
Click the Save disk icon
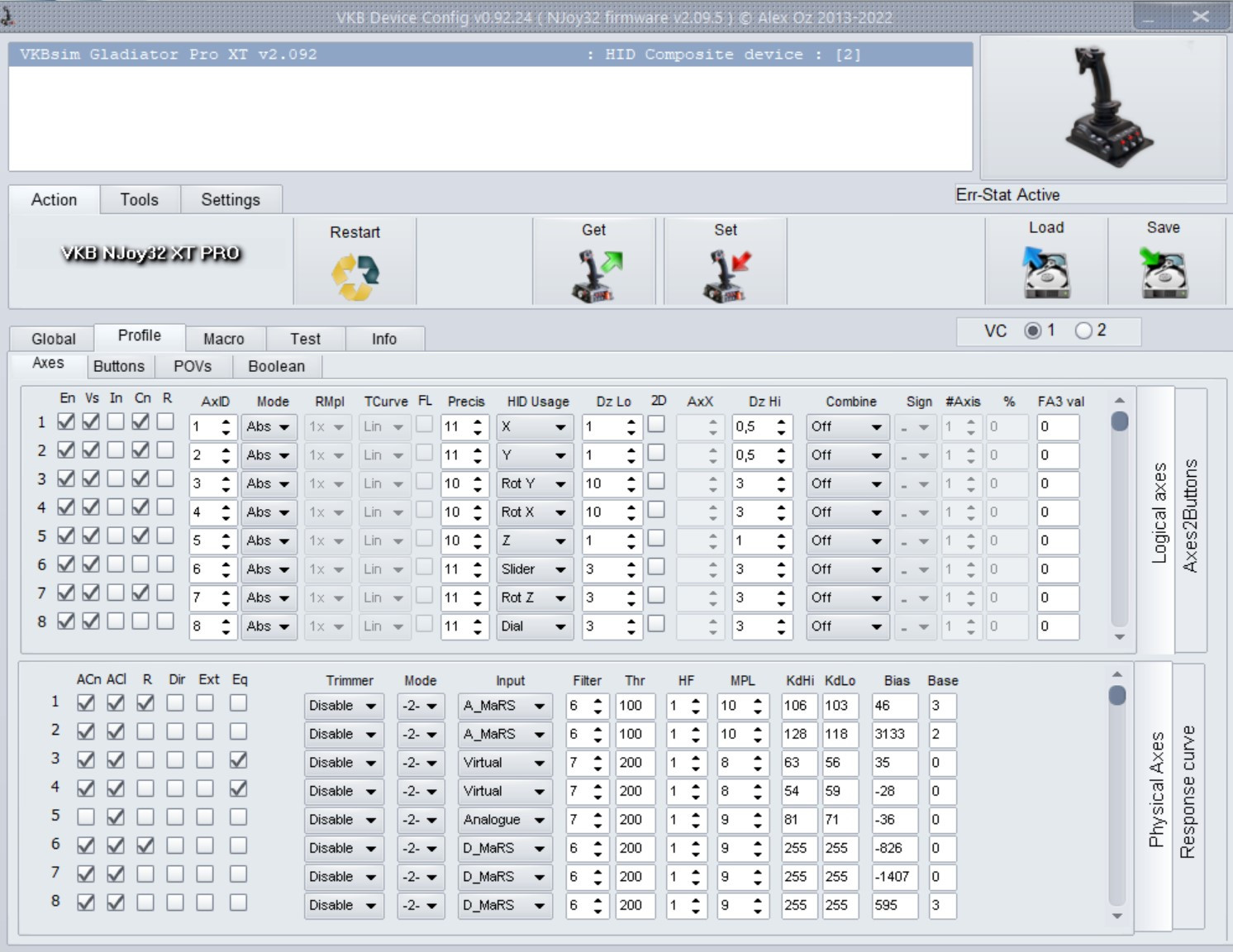pos(1163,273)
